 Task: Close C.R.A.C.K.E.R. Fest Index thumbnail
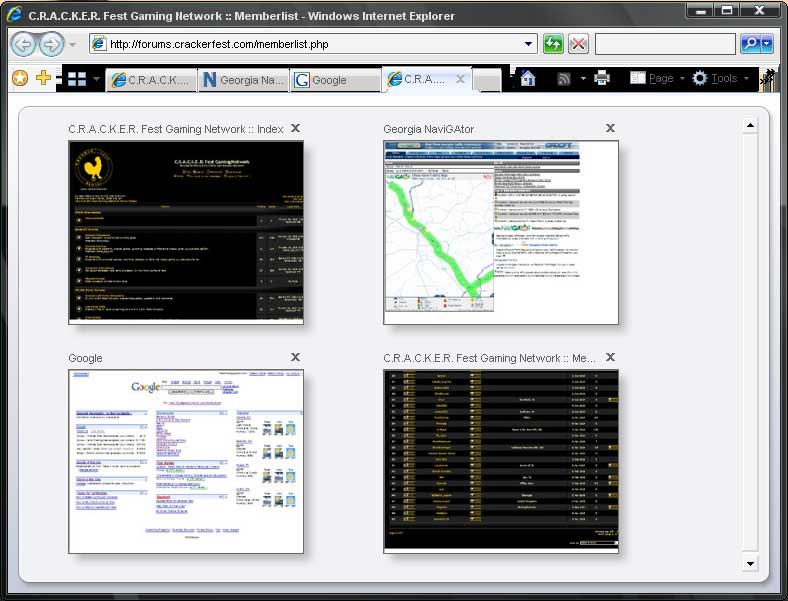pos(296,128)
